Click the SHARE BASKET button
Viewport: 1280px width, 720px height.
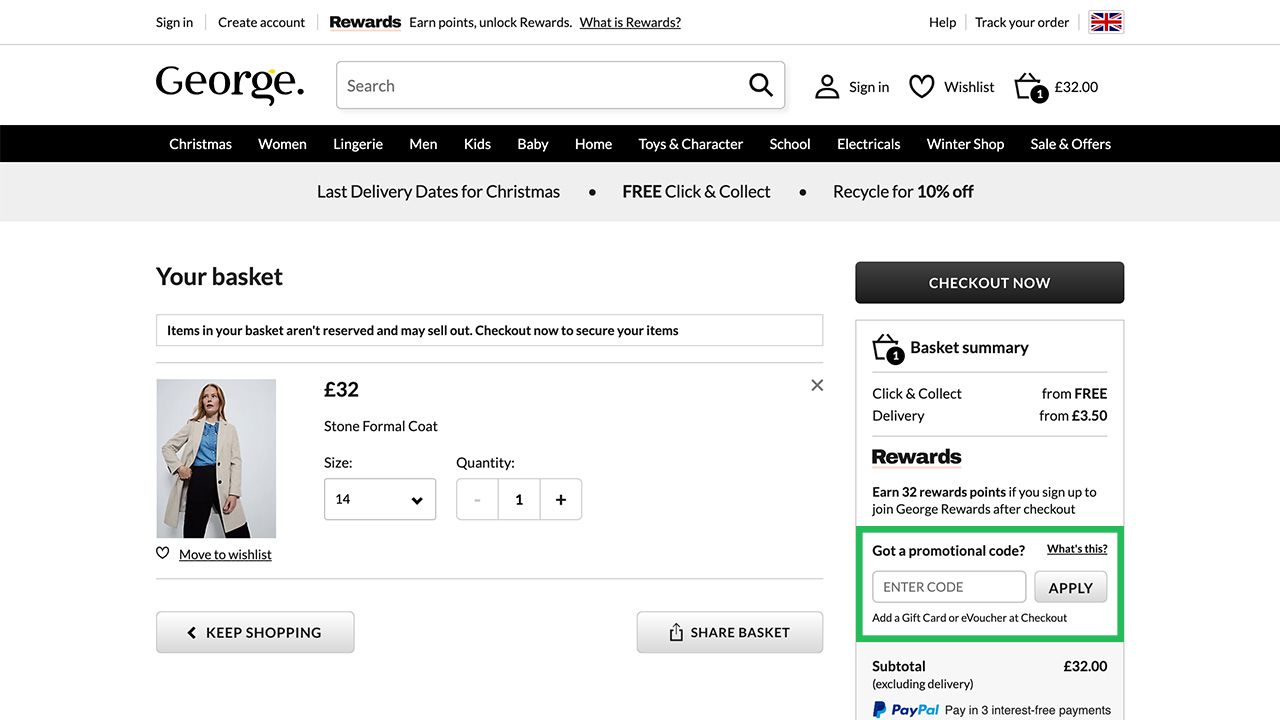coord(730,632)
